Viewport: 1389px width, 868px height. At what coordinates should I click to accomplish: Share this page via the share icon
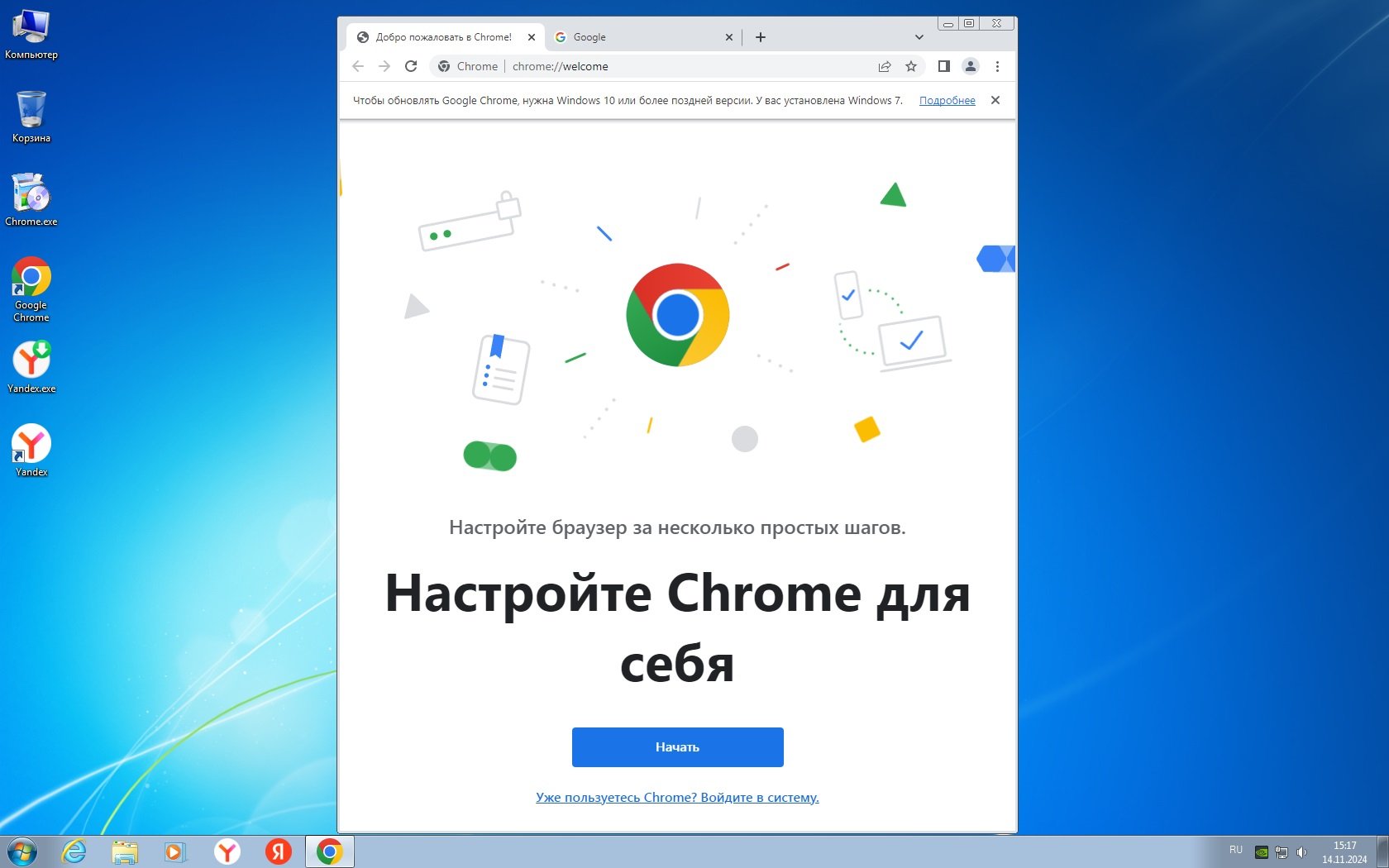pos(885,66)
